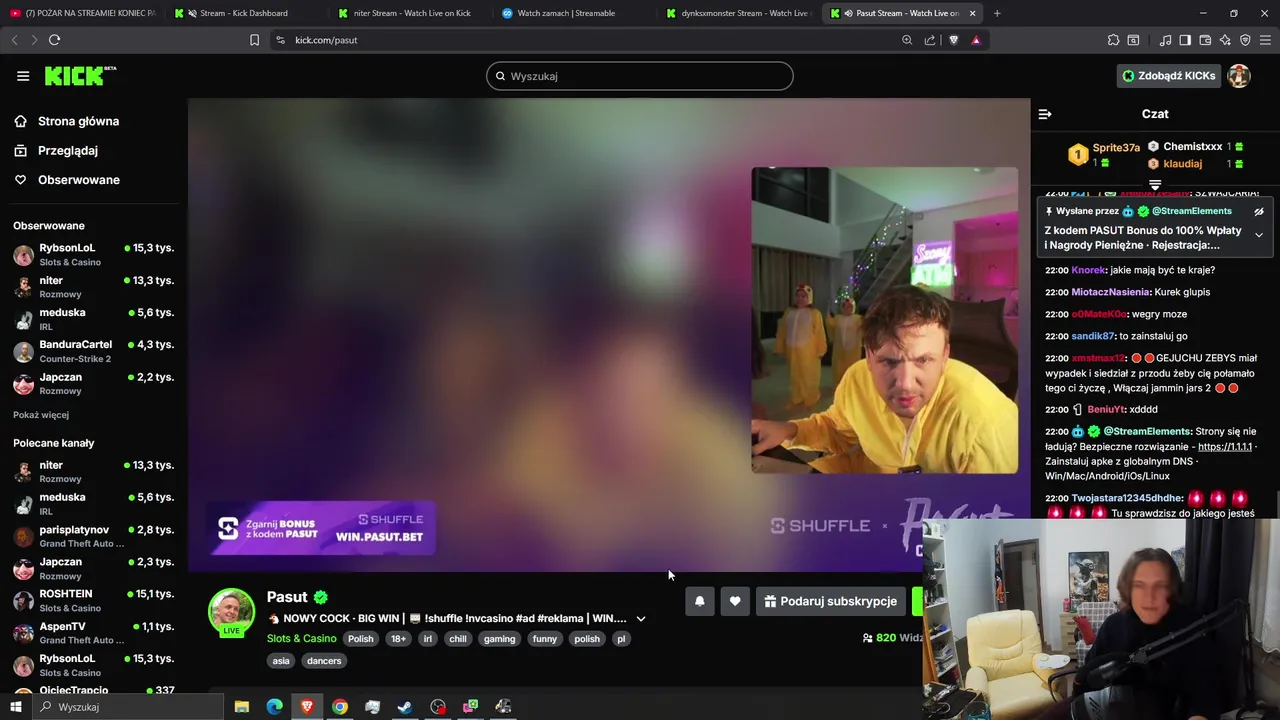Click Sprite37a in chat leaderboard
1280x720 pixels.
[1116, 148]
